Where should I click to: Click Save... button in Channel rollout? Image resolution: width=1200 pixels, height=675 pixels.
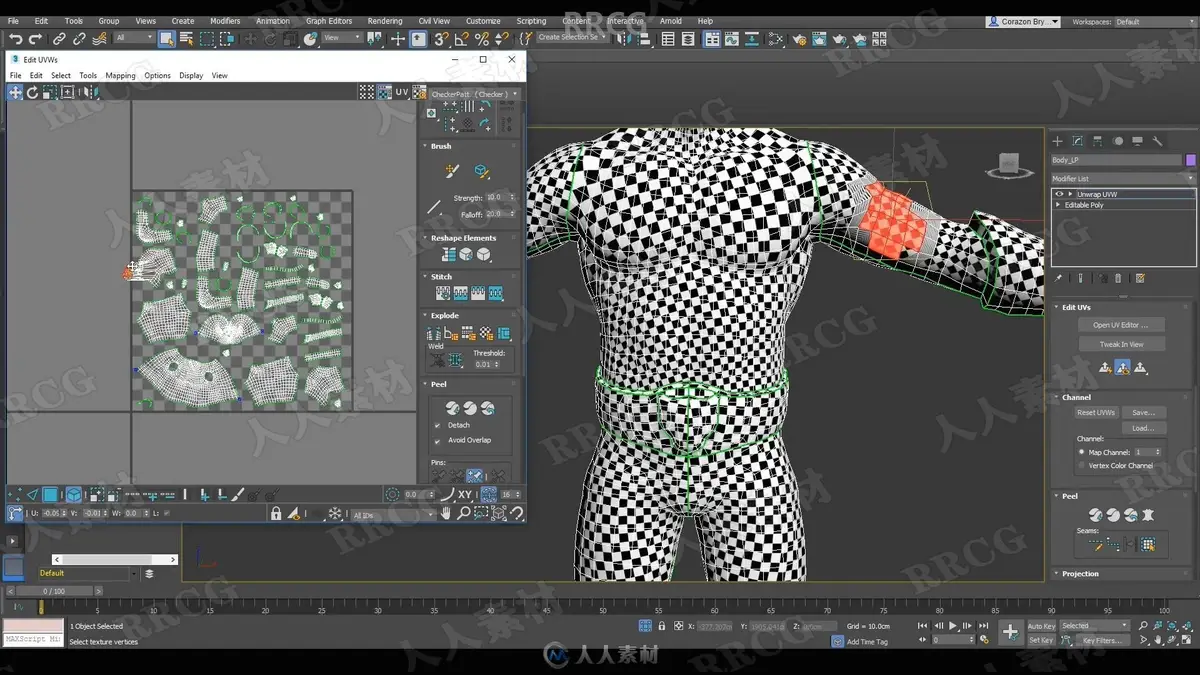click(x=1143, y=412)
